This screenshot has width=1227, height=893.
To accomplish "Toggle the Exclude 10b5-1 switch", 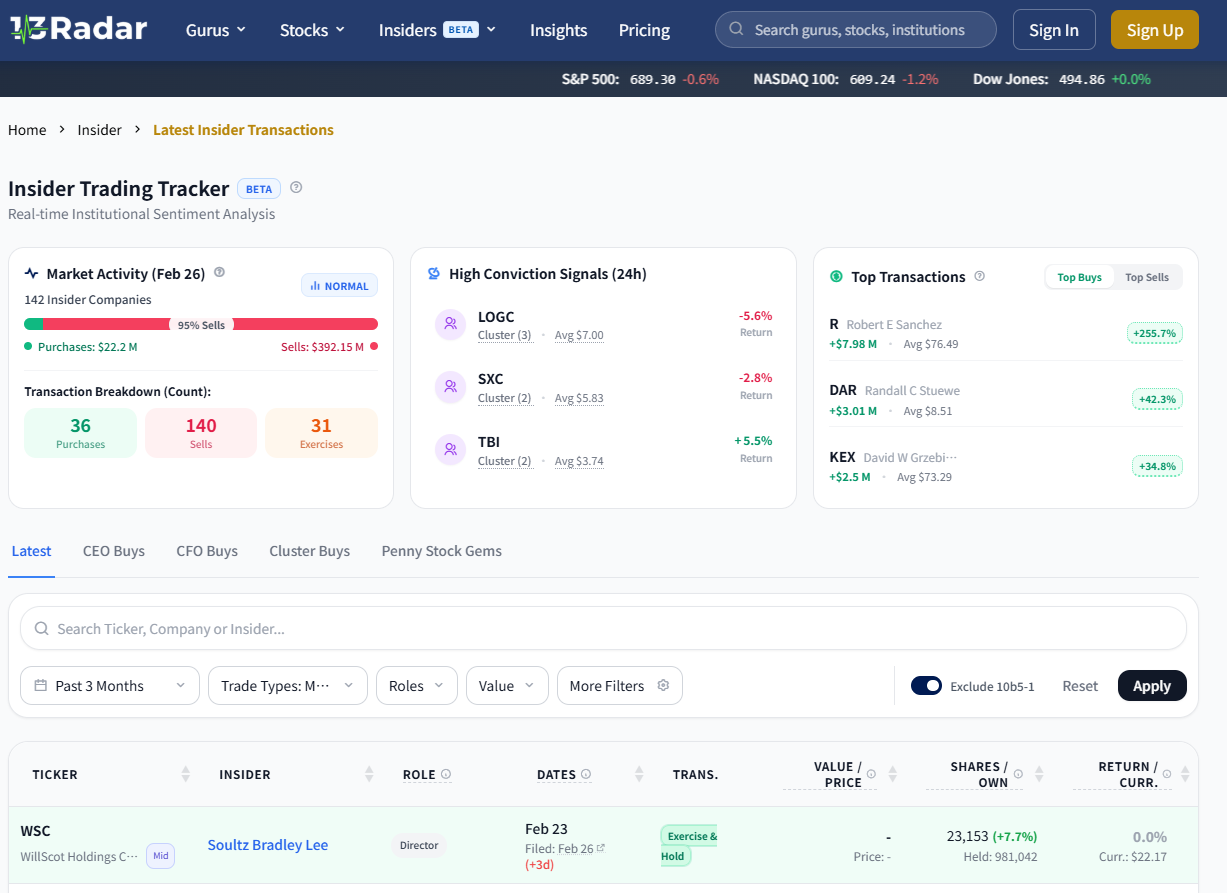I will (x=926, y=686).
